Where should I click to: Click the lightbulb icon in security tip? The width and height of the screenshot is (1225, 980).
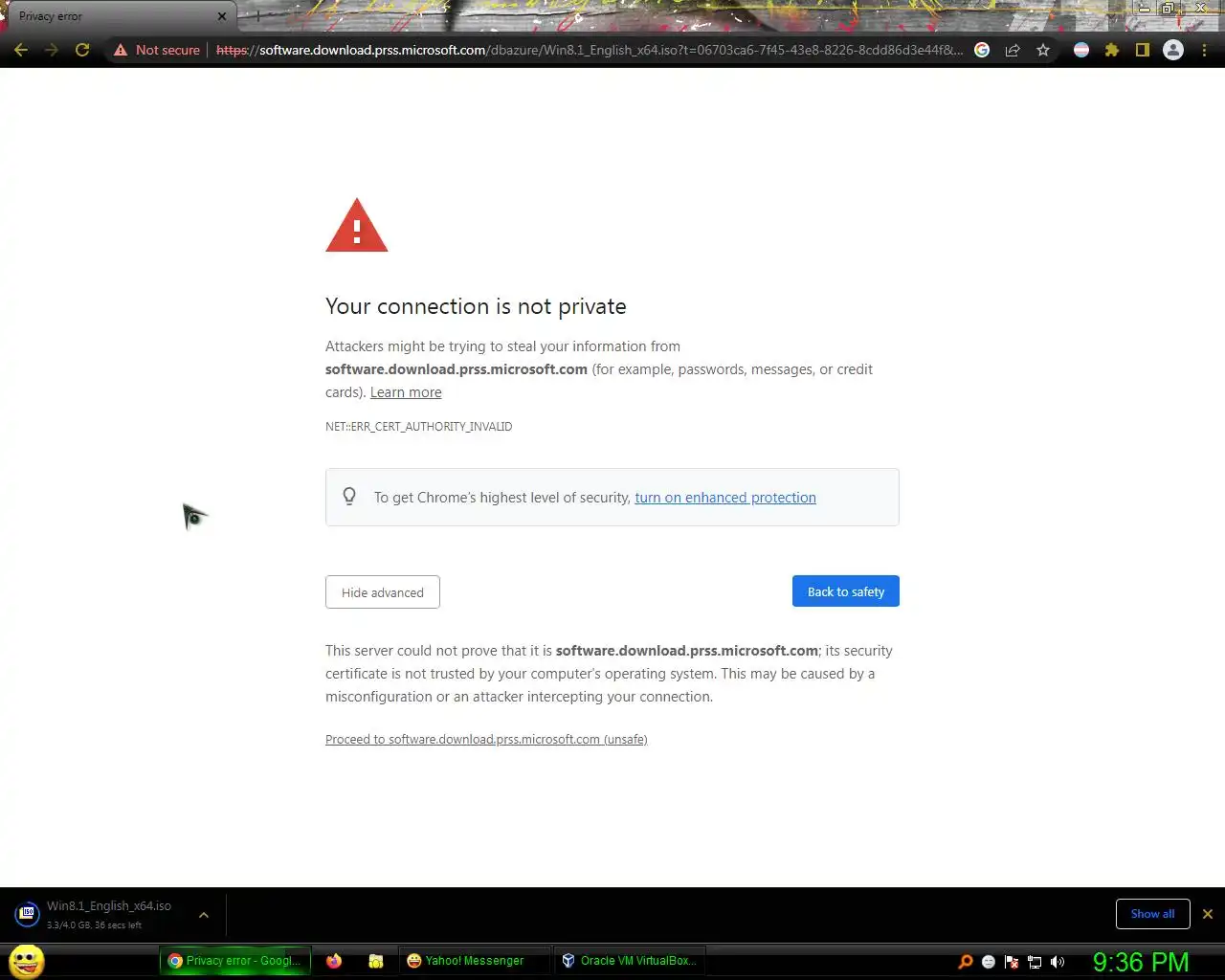[349, 496]
